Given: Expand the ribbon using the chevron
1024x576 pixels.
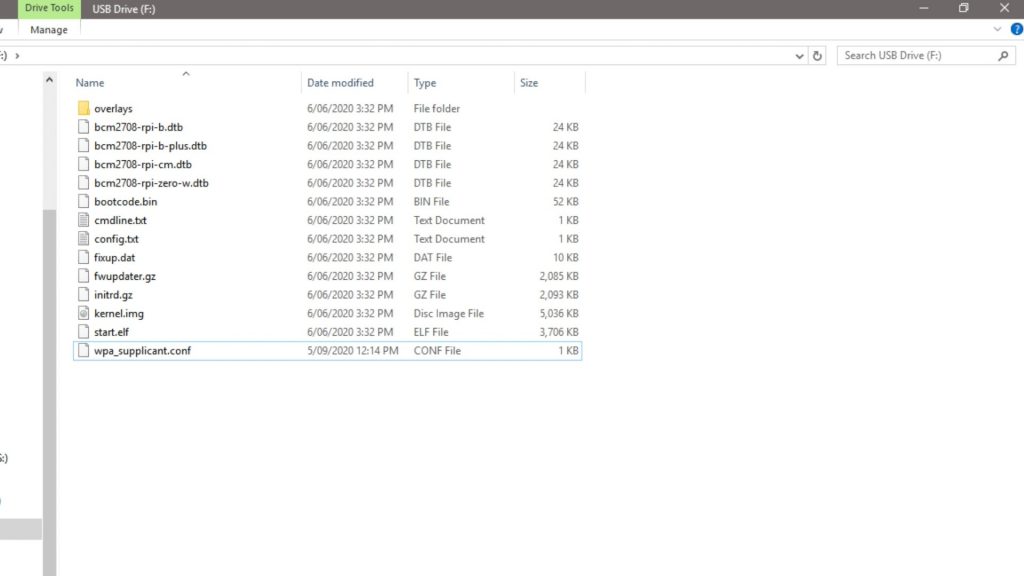Looking at the screenshot, I should click(997, 30).
